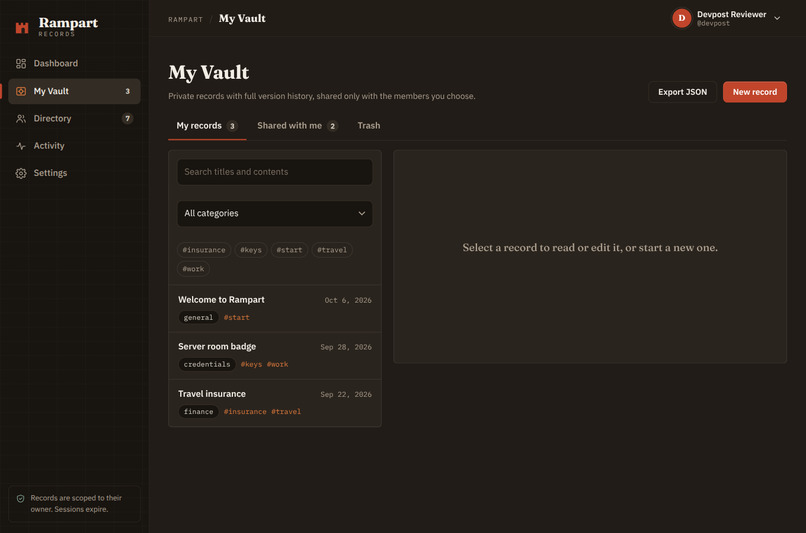Click the Export JSON button
This screenshot has height=533, width=806.
[x=683, y=92]
